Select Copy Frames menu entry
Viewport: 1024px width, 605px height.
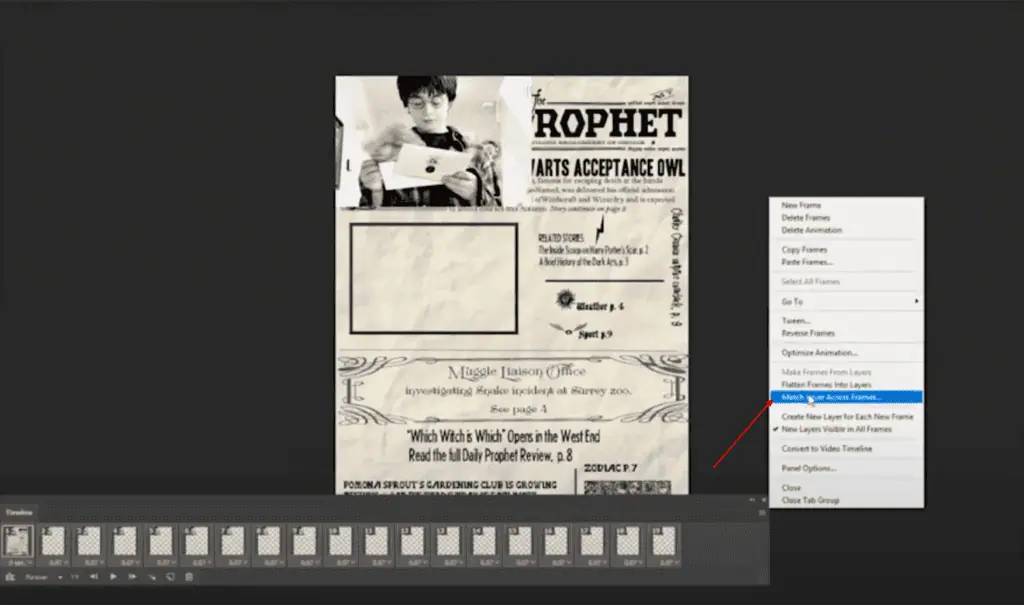pyautogui.click(x=804, y=250)
